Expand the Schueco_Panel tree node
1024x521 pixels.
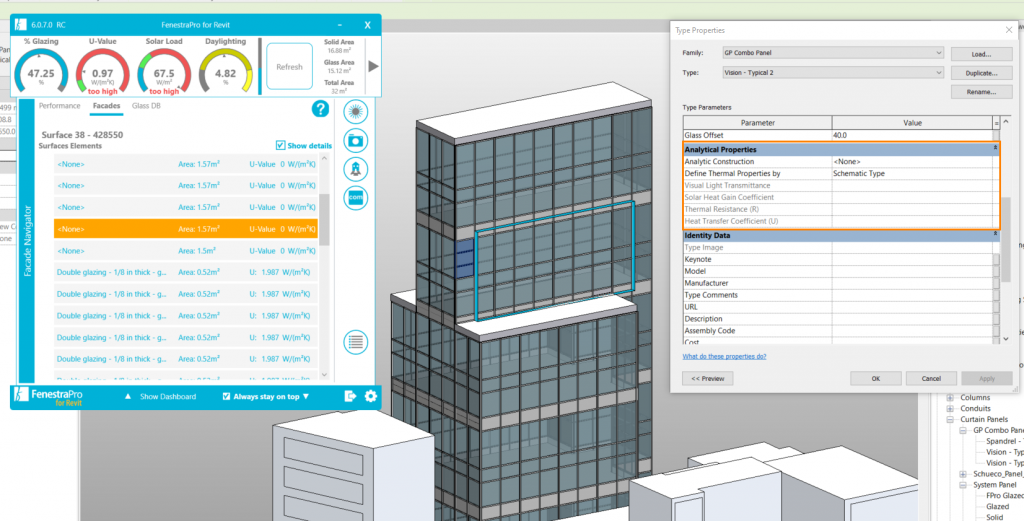click(x=963, y=474)
